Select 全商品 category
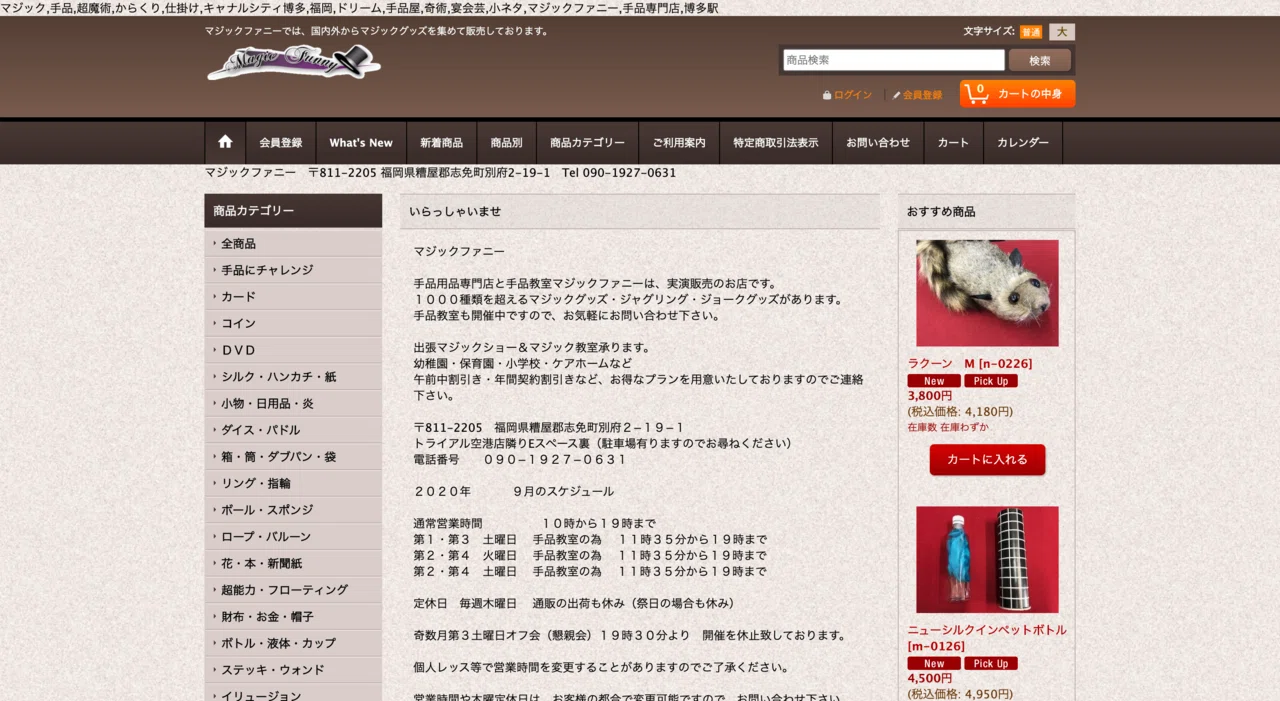Screen dimensions: 1280x701 pyautogui.click(x=293, y=243)
